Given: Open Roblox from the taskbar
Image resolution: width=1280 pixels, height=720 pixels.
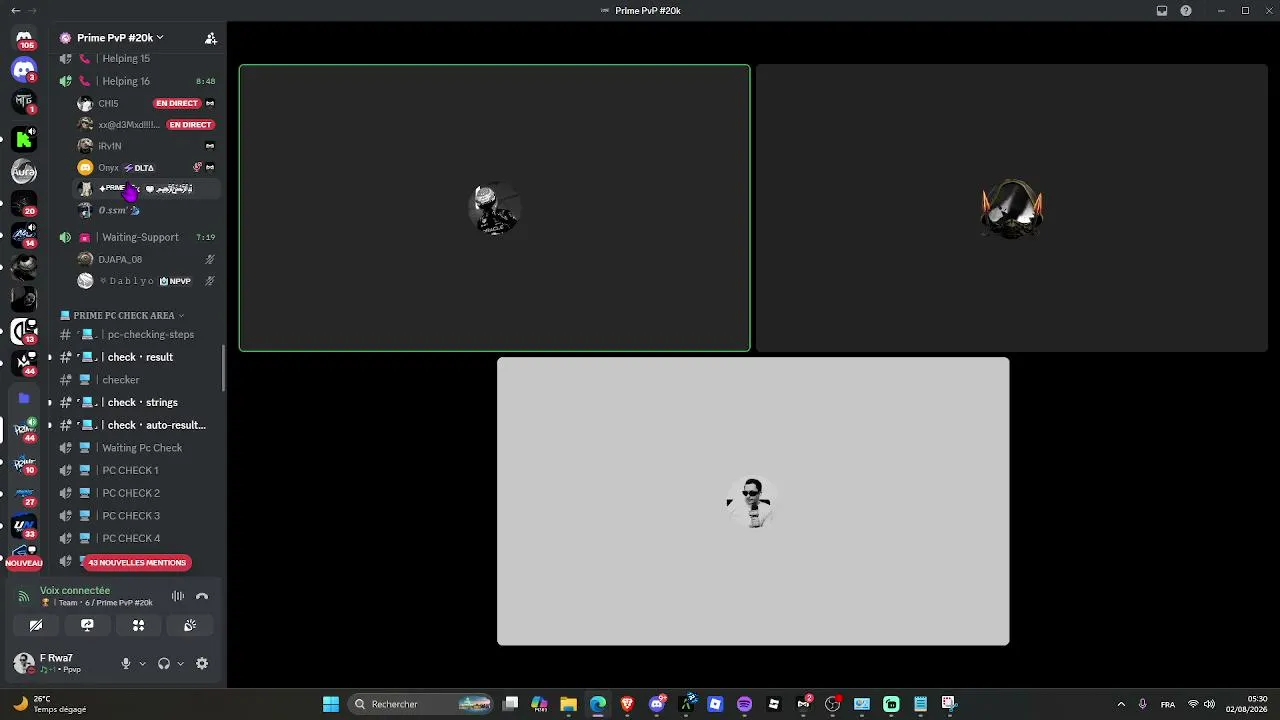Looking at the screenshot, I should coord(774,704).
